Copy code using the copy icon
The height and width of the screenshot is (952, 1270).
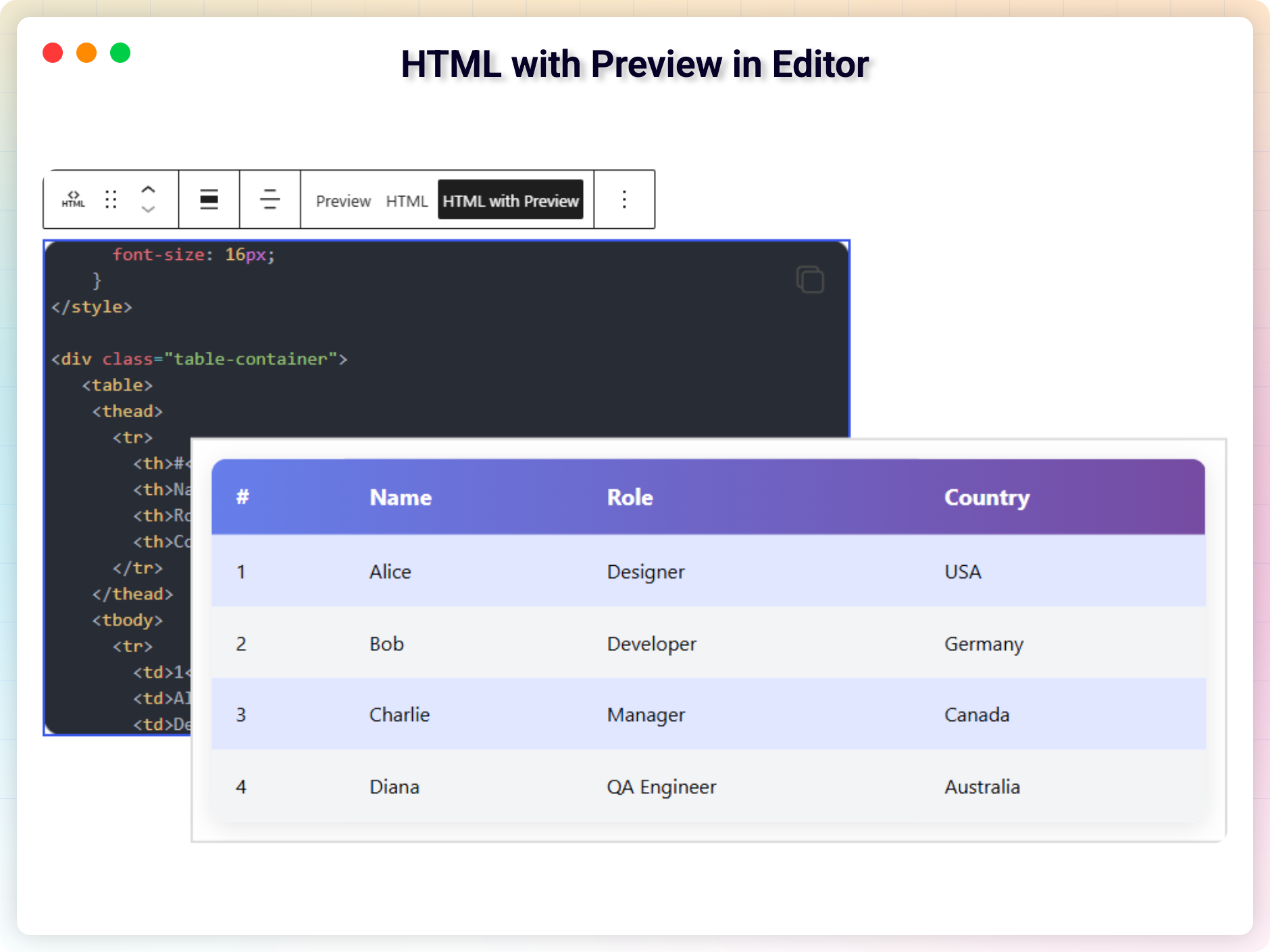(810, 280)
